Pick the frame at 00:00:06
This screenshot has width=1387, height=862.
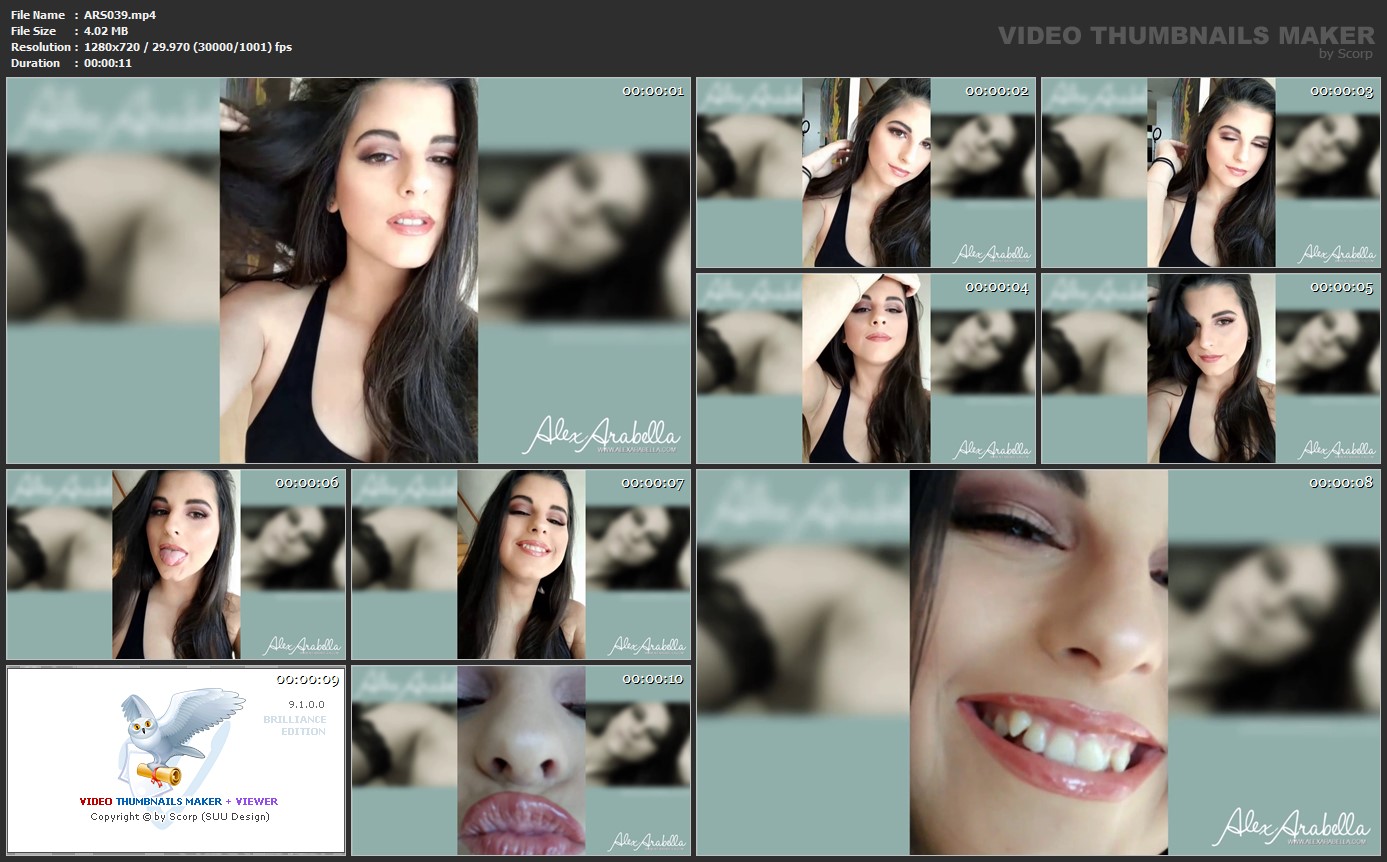tap(176, 564)
